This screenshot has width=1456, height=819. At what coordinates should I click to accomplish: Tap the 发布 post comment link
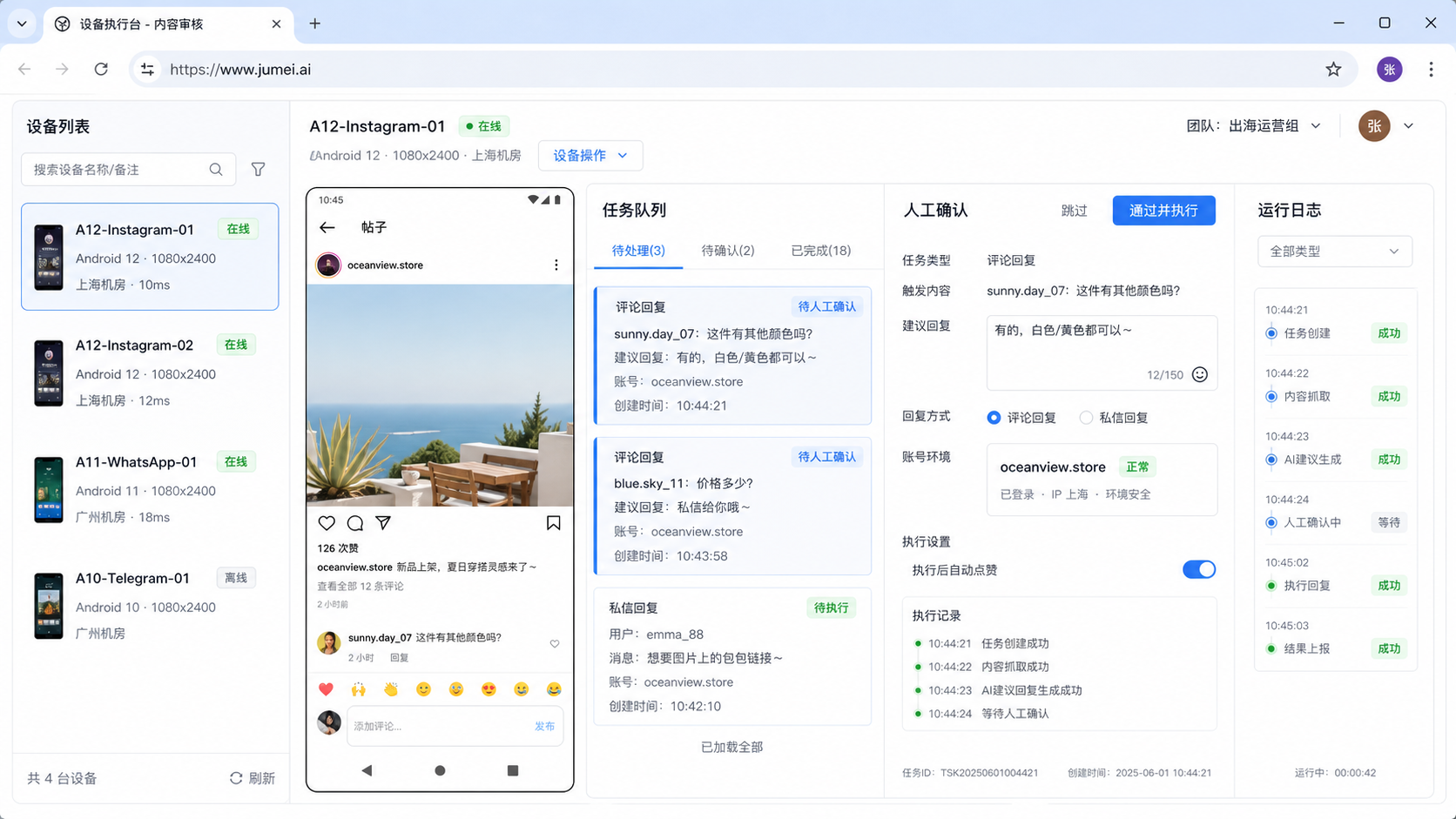click(x=544, y=726)
